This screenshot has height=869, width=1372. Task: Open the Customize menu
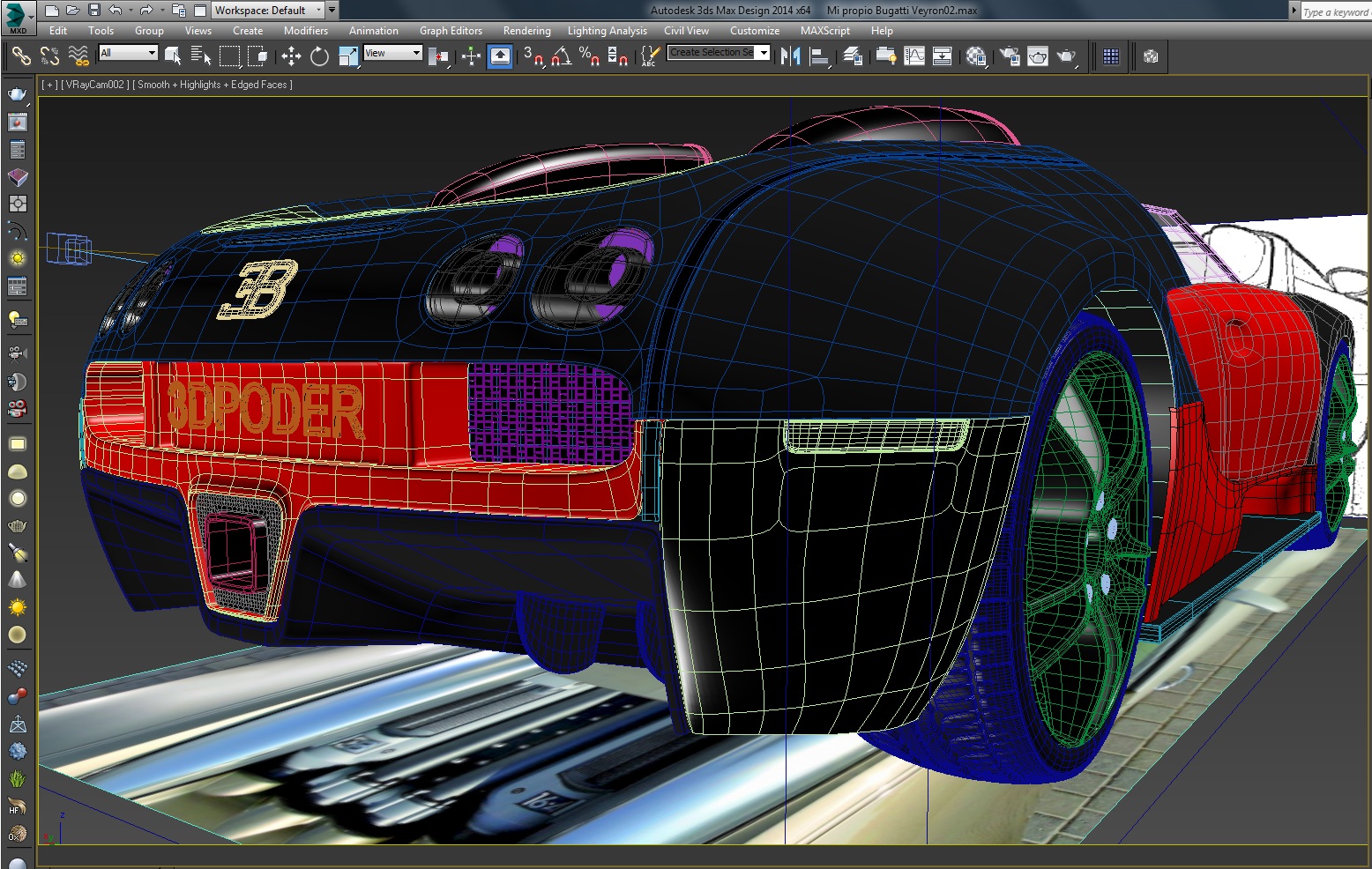click(x=755, y=31)
